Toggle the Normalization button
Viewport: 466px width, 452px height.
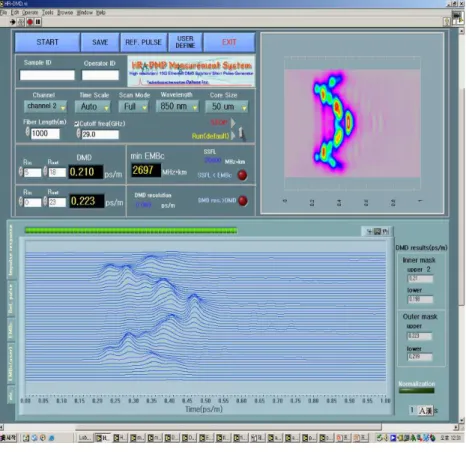pos(416,390)
